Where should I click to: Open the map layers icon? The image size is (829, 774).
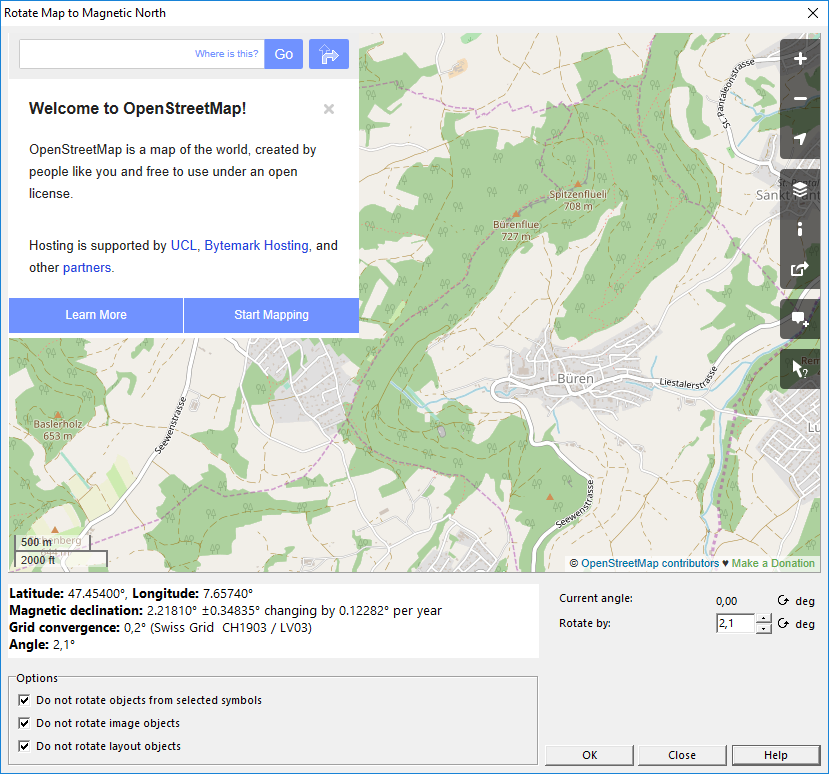coord(800,189)
